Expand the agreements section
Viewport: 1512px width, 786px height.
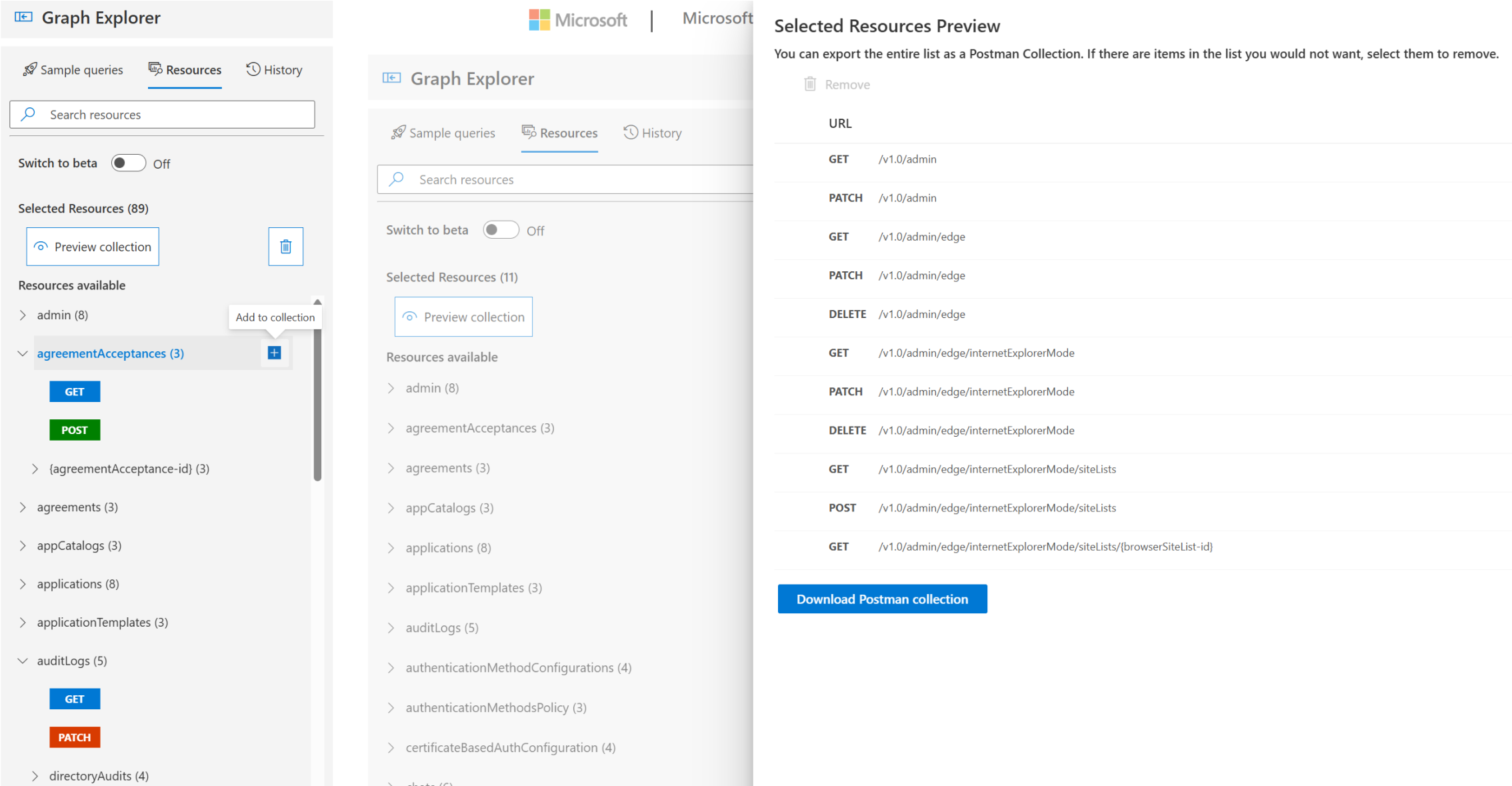pyautogui.click(x=22, y=506)
